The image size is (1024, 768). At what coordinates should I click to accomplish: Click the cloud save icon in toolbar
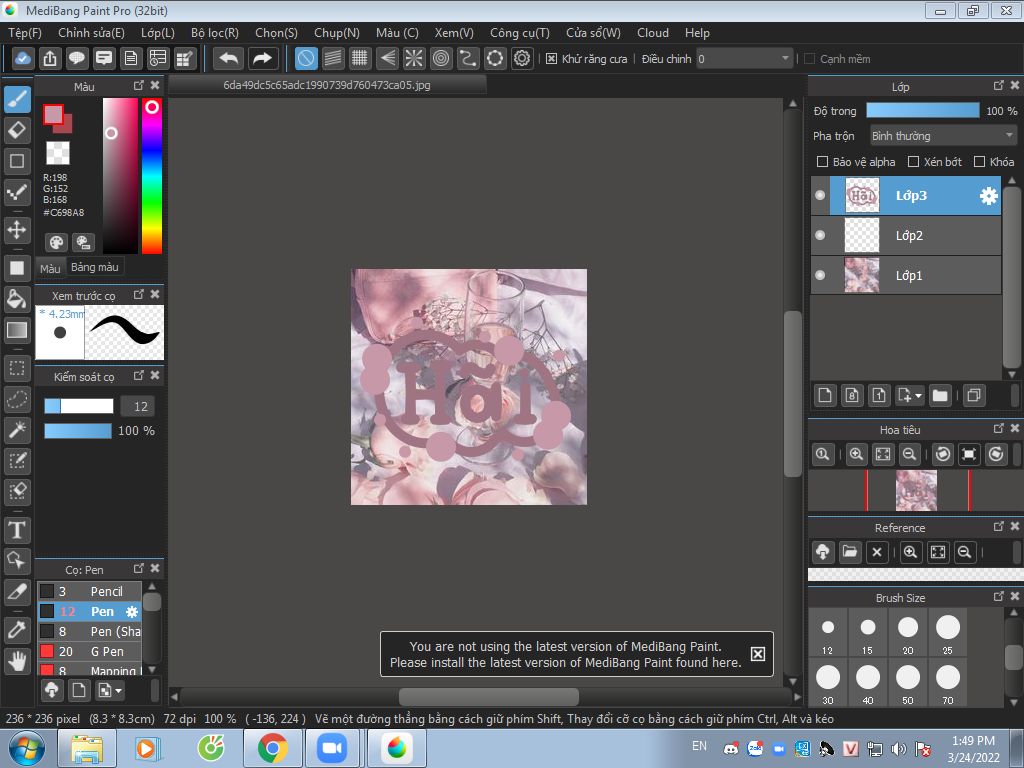click(22, 59)
